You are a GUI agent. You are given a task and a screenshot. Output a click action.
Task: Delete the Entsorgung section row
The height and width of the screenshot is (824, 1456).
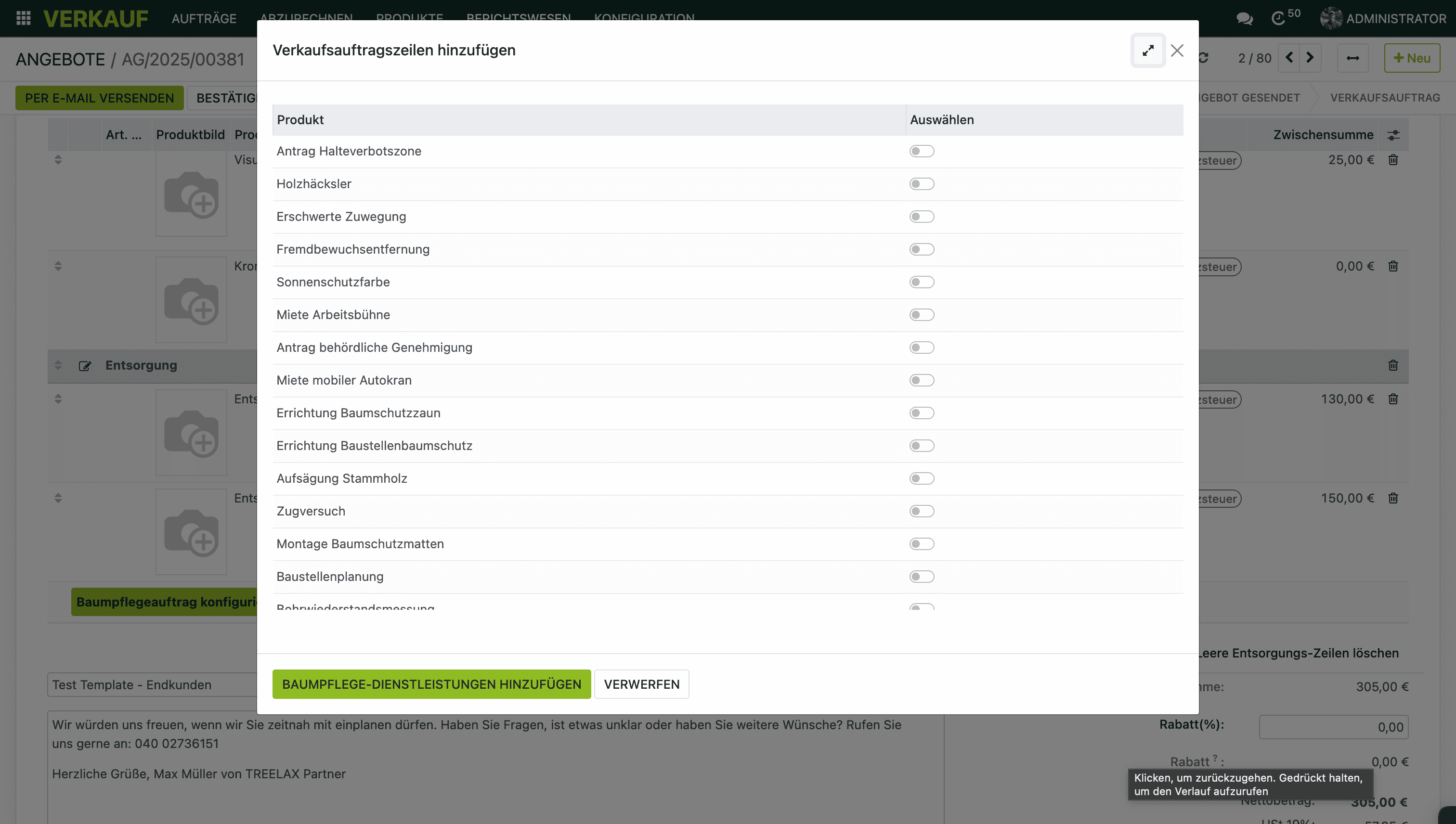point(1393,366)
